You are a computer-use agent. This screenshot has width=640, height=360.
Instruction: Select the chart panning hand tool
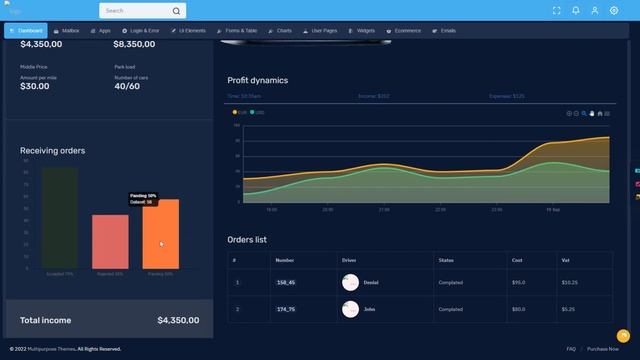coord(592,113)
